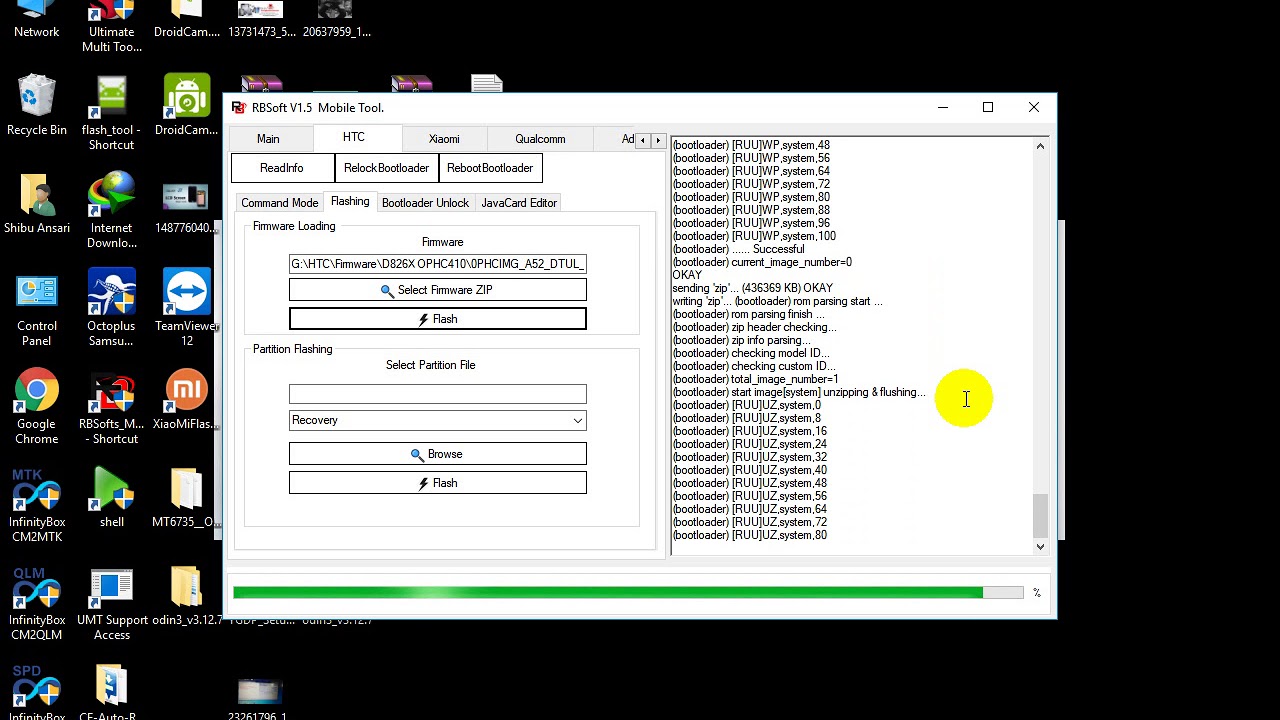Open InfinityBox CM2QLM desktop icon
This screenshot has height=720, width=1280.
[x=37, y=603]
